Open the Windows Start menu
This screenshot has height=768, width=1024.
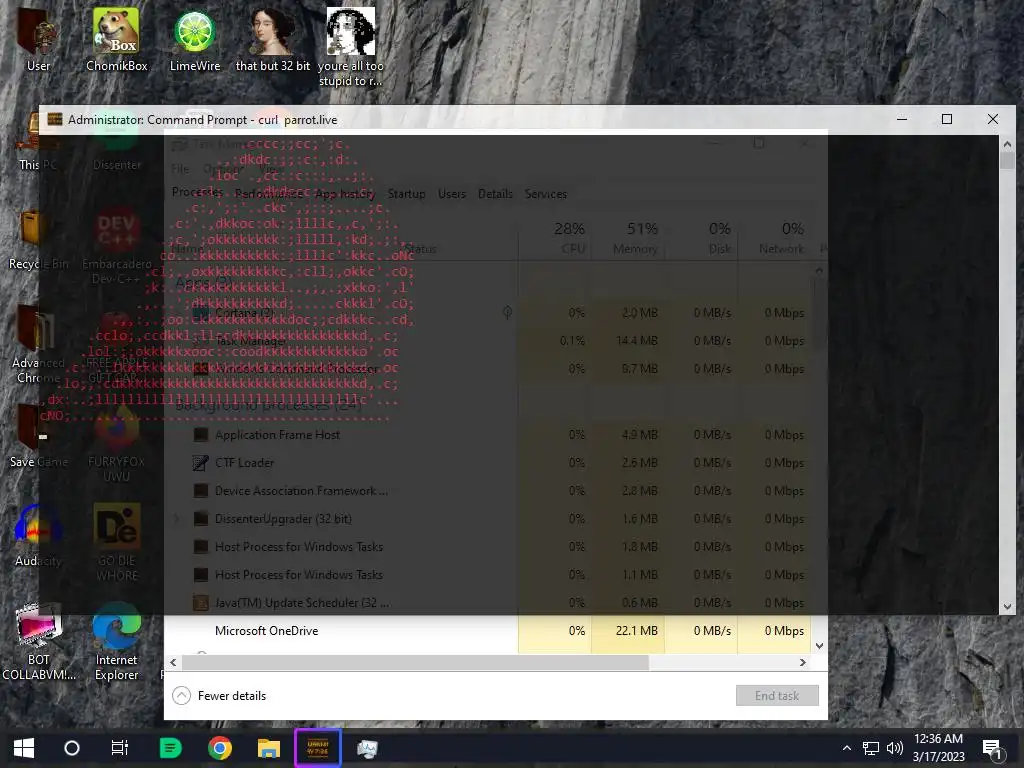pyautogui.click(x=24, y=748)
